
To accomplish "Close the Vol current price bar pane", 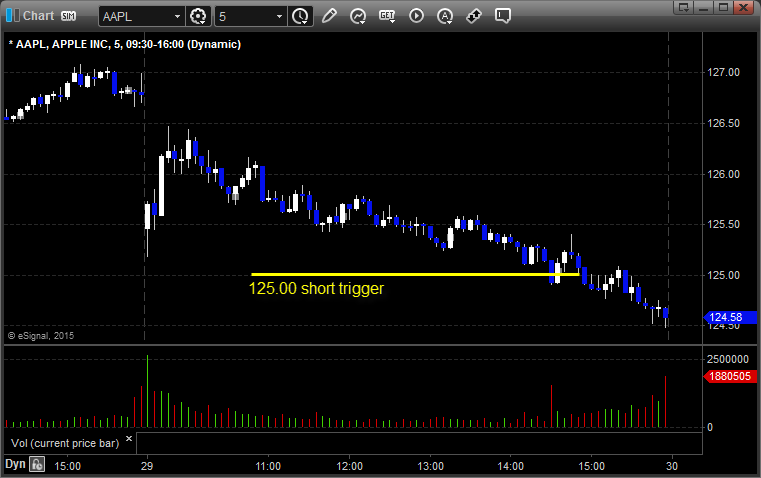I will tap(129, 439).
